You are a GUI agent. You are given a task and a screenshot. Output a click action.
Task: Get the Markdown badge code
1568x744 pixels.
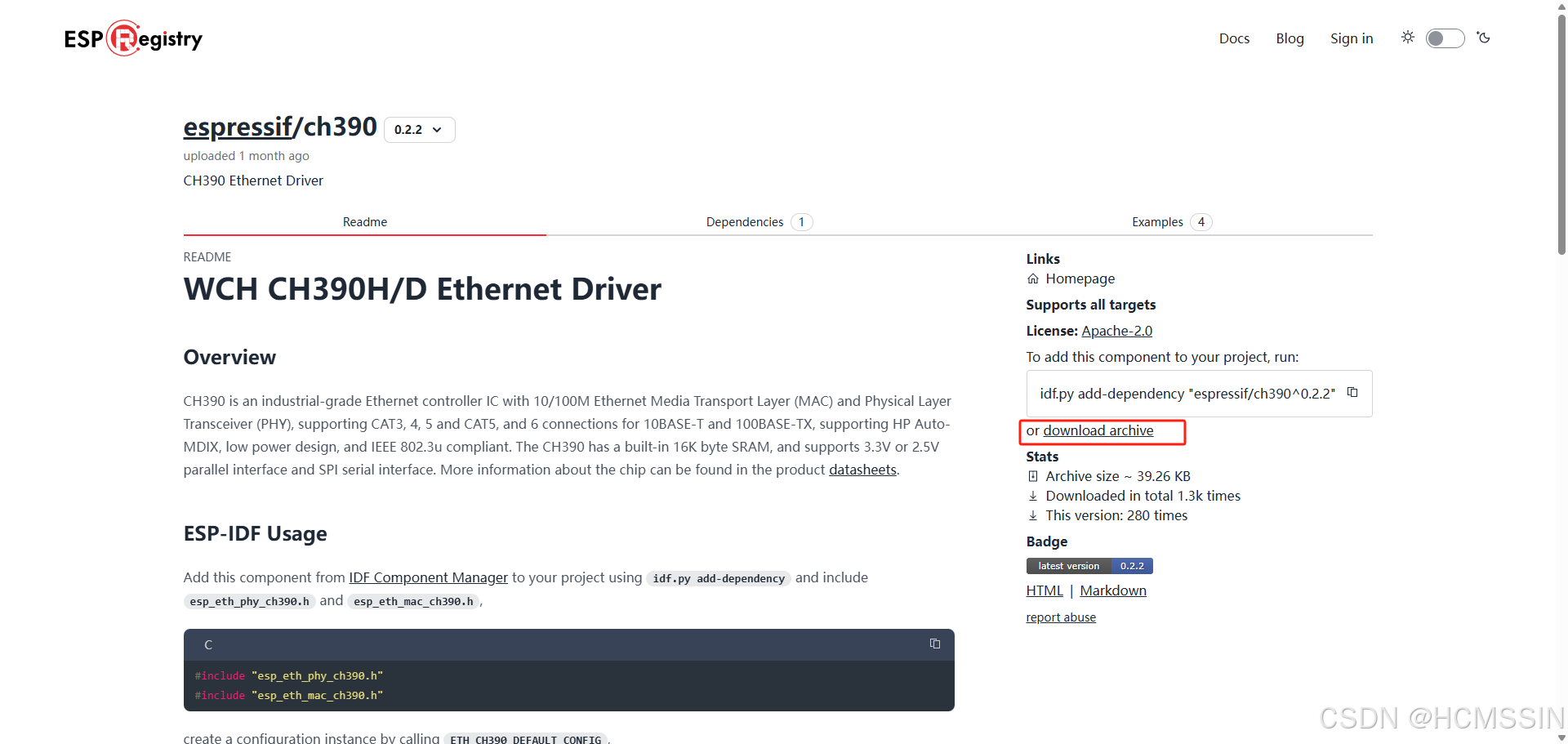1113,590
